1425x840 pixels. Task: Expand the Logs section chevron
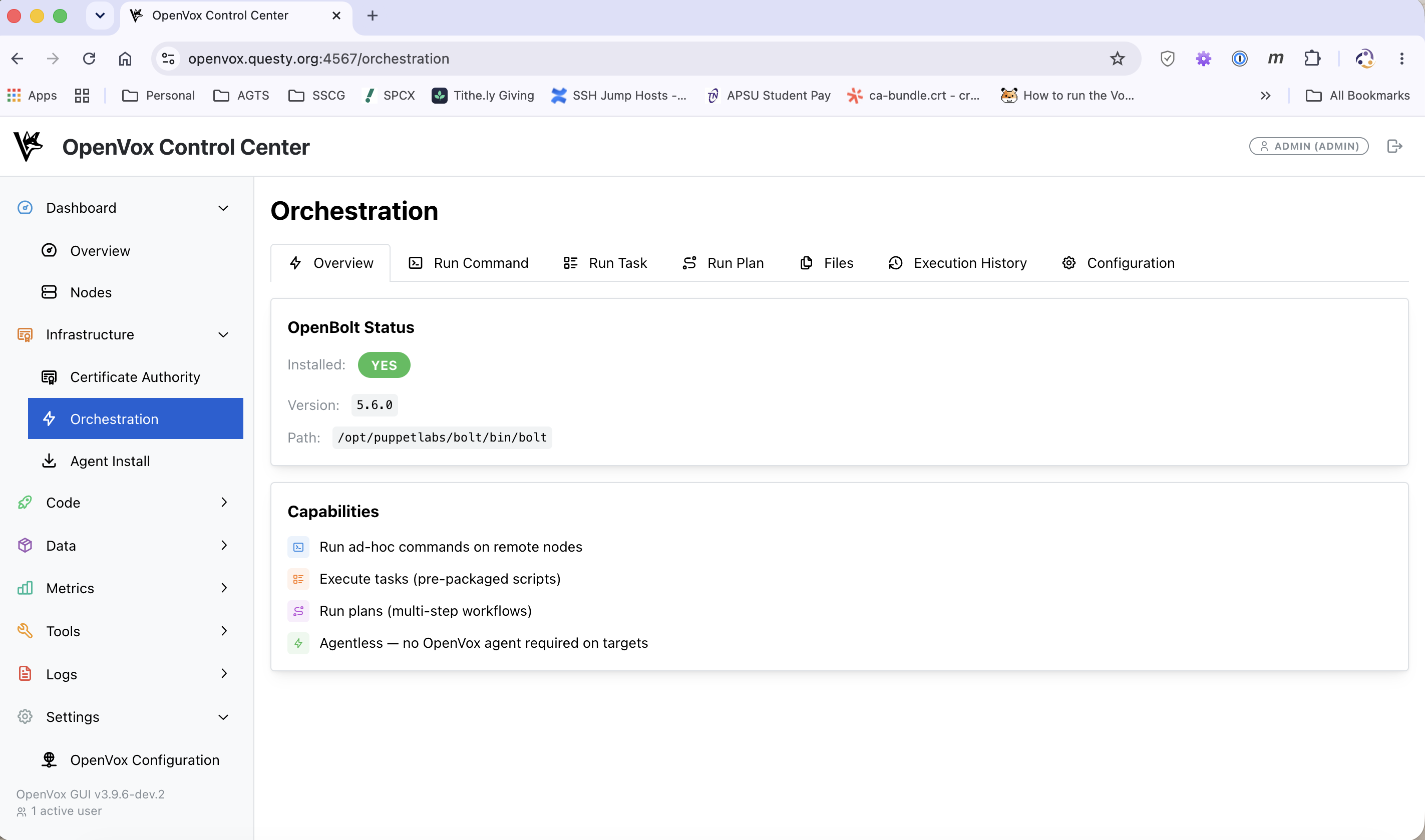[x=224, y=673]
